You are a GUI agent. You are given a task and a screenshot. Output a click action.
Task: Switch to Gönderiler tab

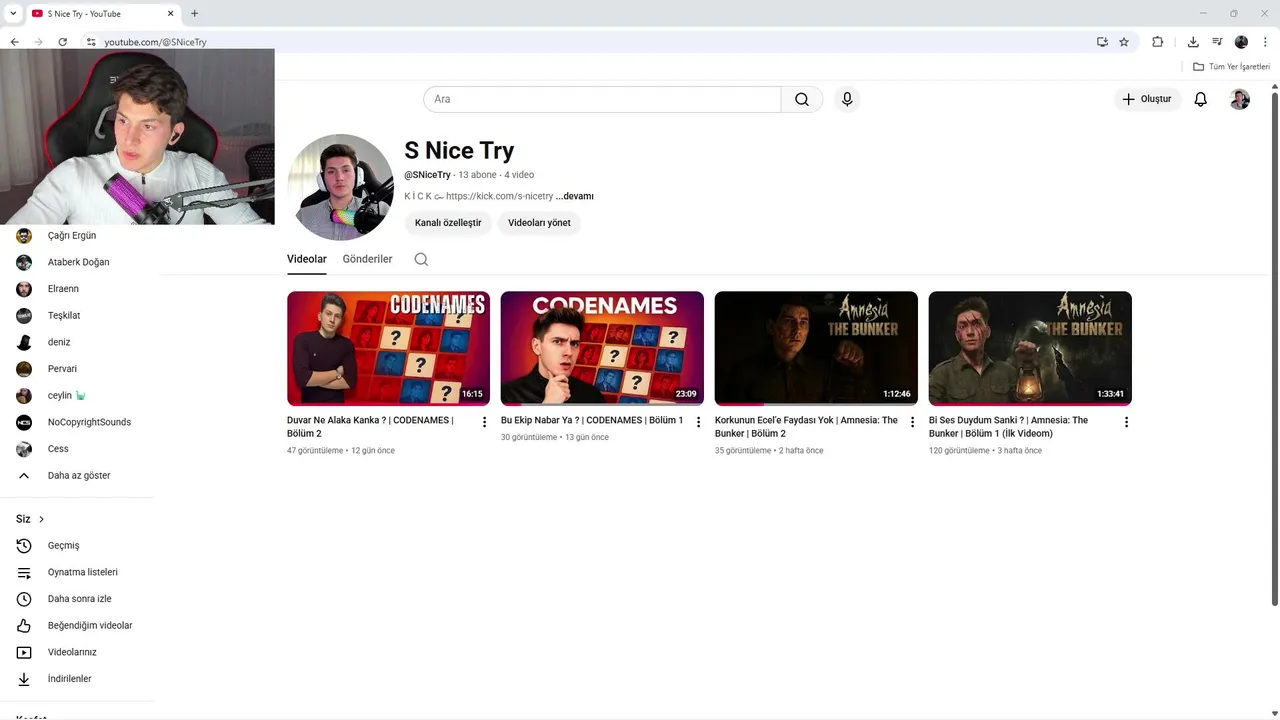367,259
